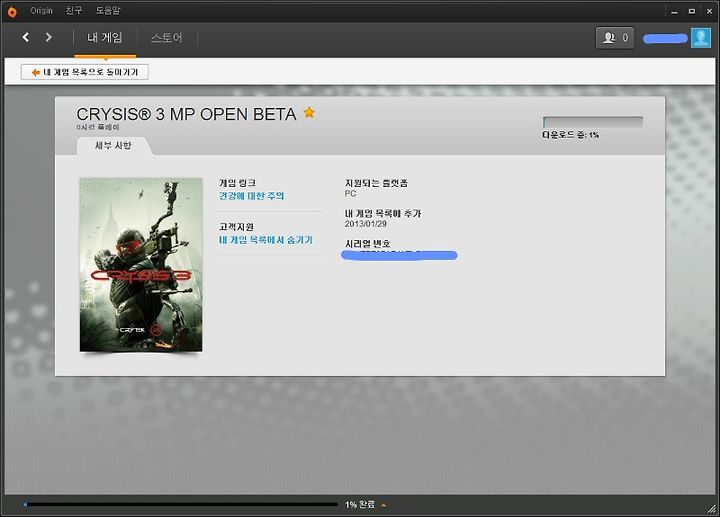The width and height of the screenshot is (720, 517).
Task: Click the 0시간 플레이 playtime text
Action: pos(98,127)
